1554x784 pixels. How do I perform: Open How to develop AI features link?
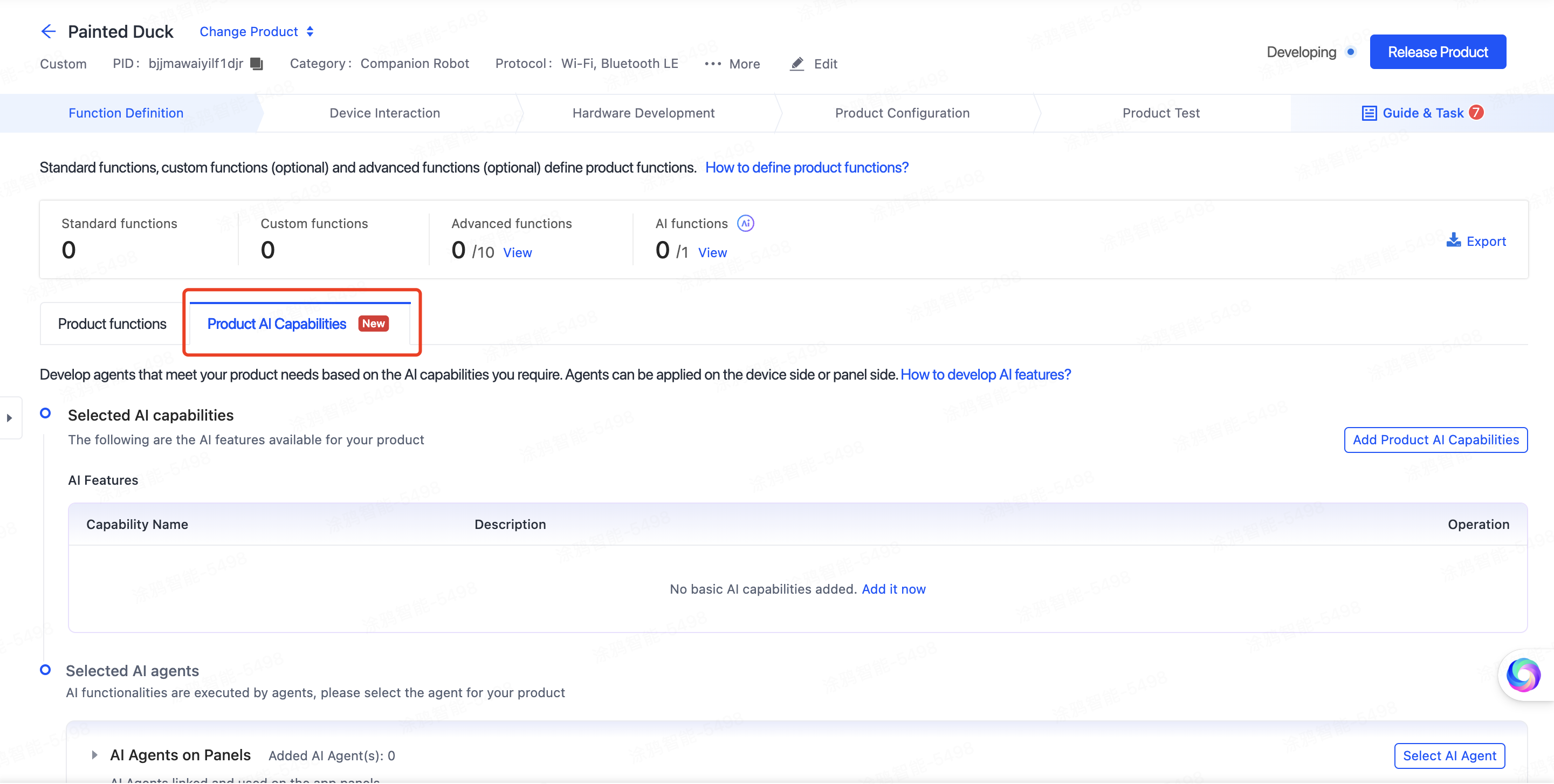tap(985, 375)
